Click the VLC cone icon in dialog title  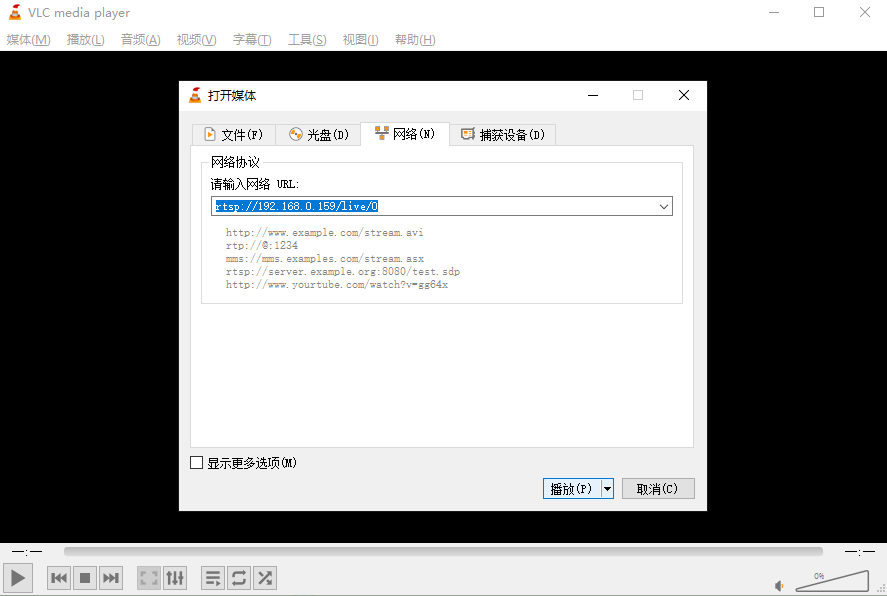coord(195,95)
